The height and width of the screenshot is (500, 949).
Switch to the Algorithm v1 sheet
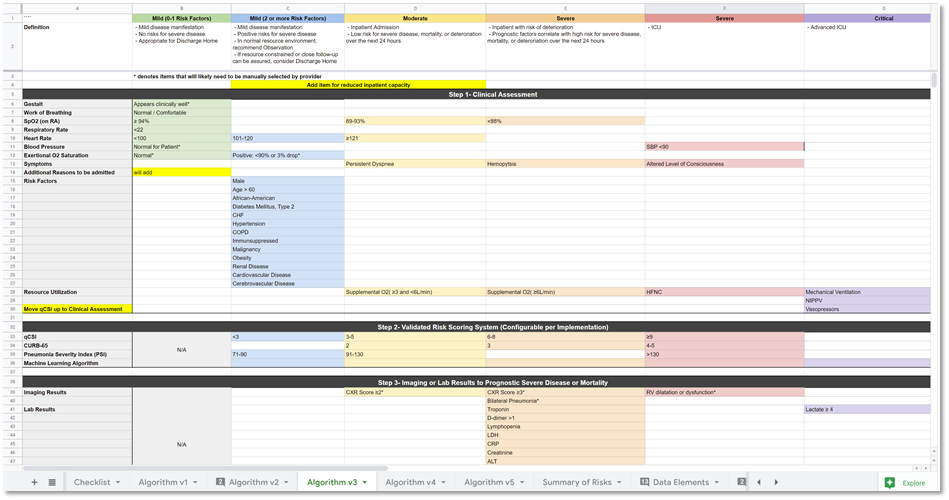(160, 482)
